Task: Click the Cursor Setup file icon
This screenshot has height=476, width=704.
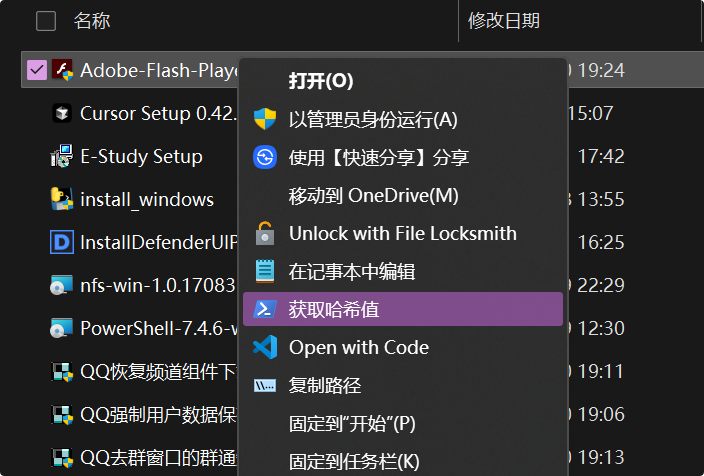Action: (62, 113)
